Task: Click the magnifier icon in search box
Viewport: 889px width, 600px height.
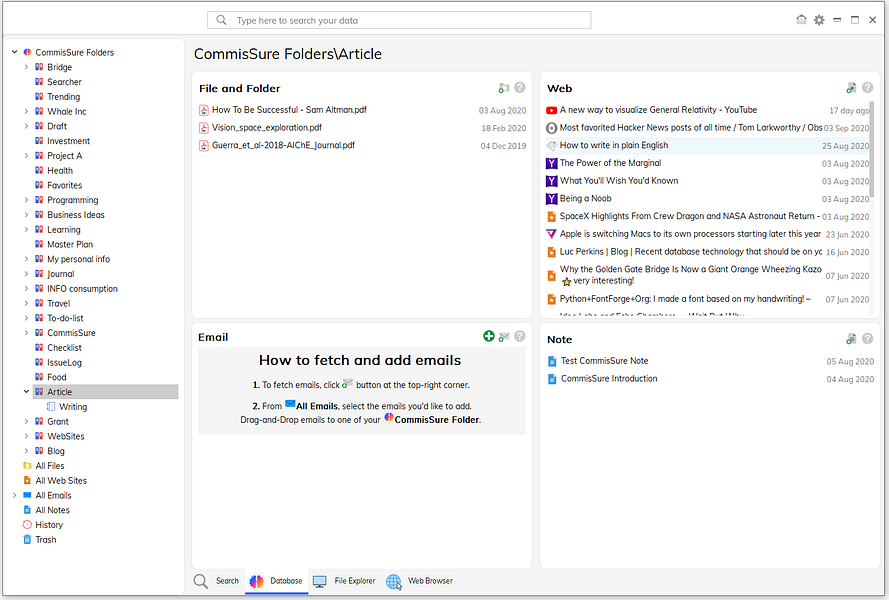Action: pos(222,20)
